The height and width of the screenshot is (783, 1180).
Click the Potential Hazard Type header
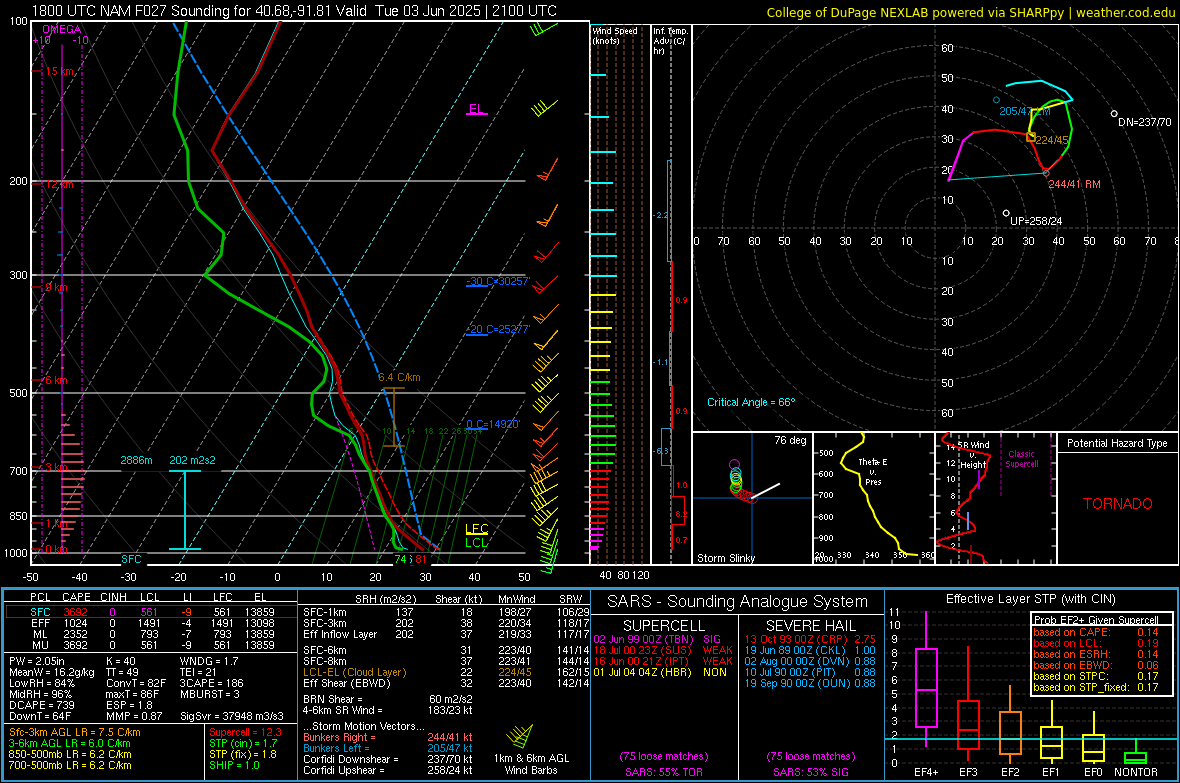click(1117, 443)
